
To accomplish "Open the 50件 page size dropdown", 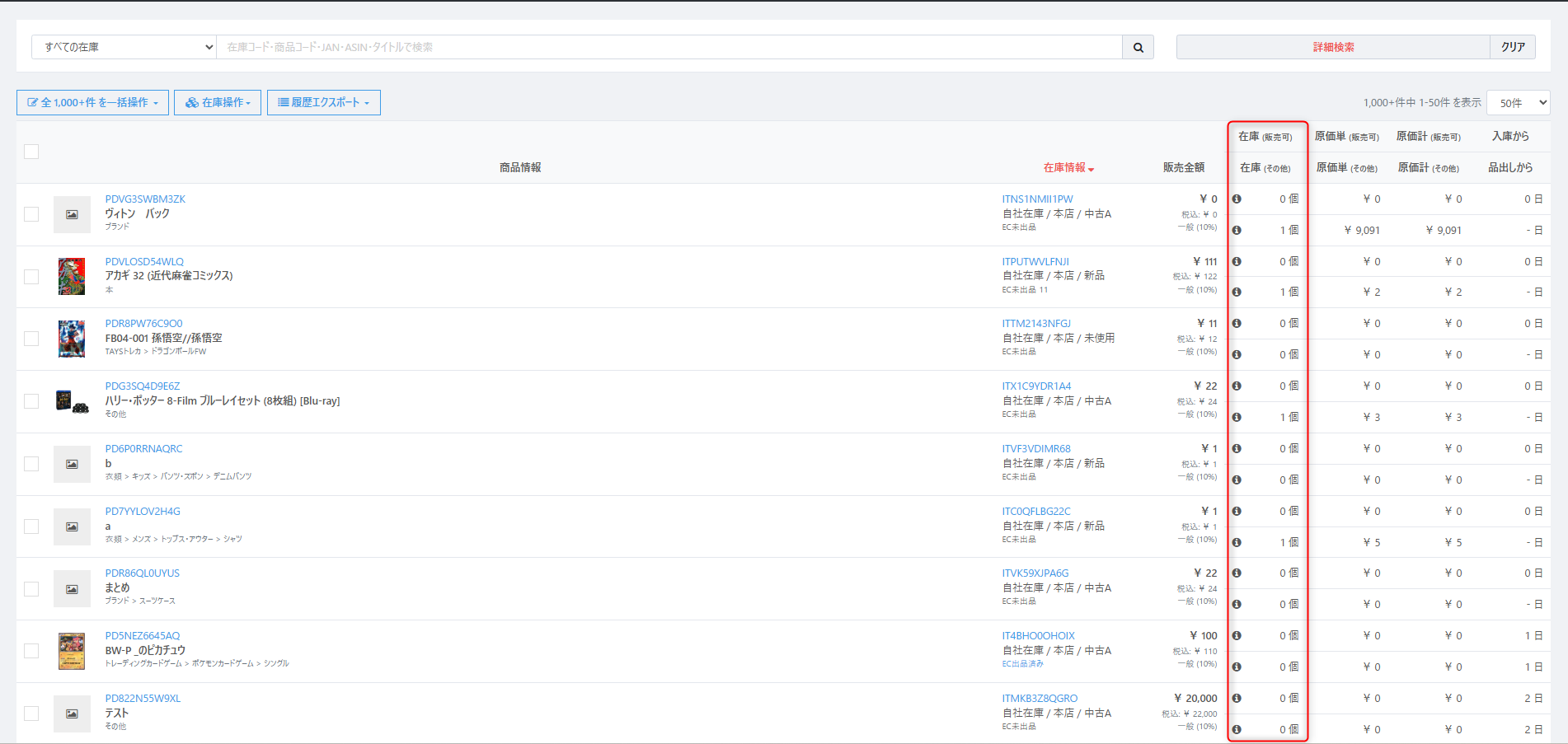I will pos(1518,103).
